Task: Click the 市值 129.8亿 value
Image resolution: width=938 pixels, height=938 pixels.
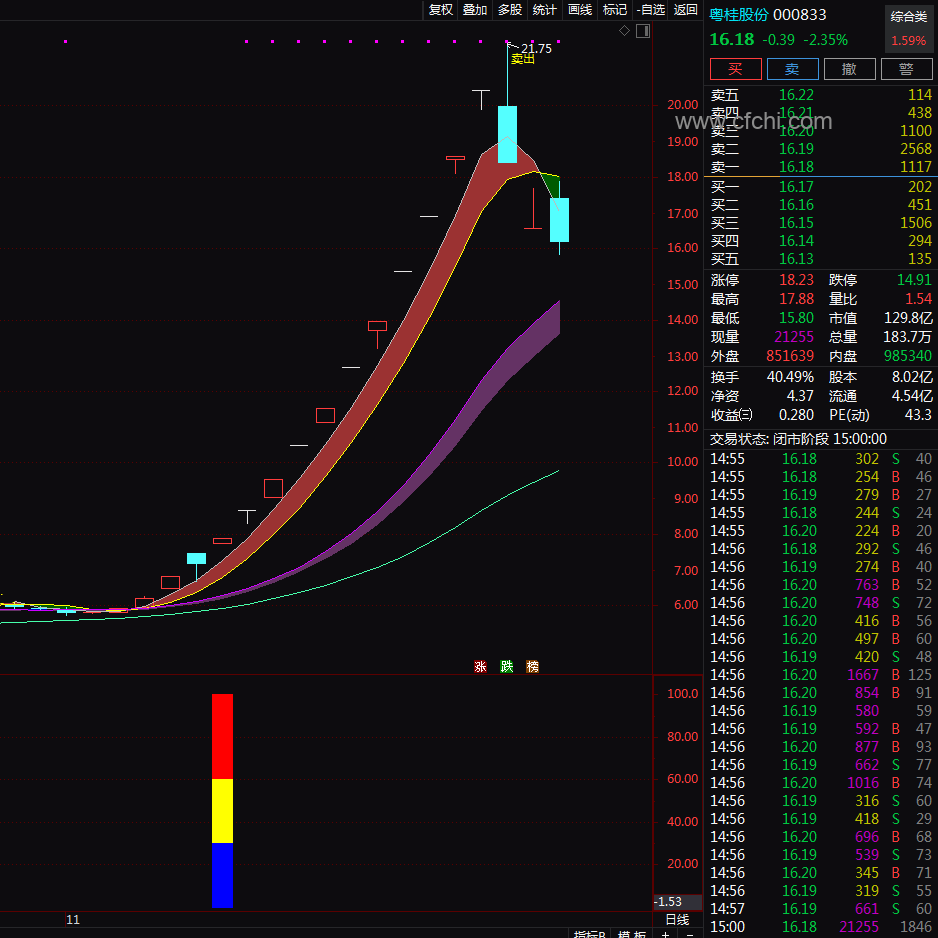Action: (x=908, y=318)
